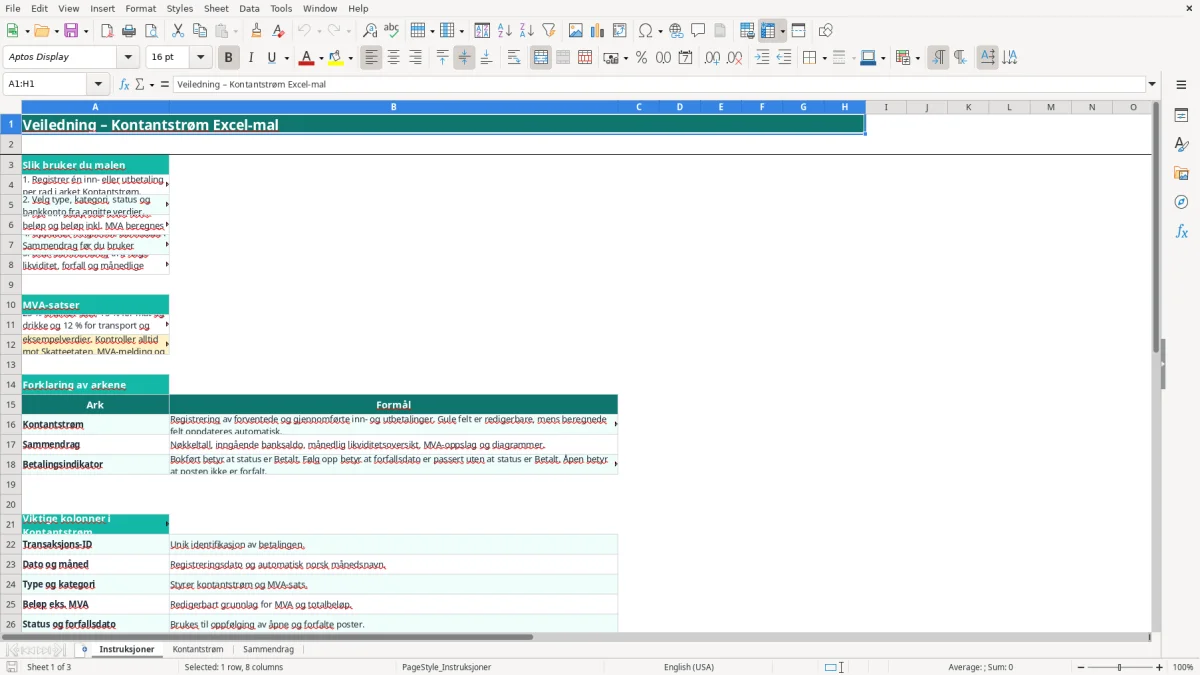The width and height of the screenshot is (1200, 675).
Task: Open the sidebar Gallery panel icon
Action: (x=1181, y=174)
